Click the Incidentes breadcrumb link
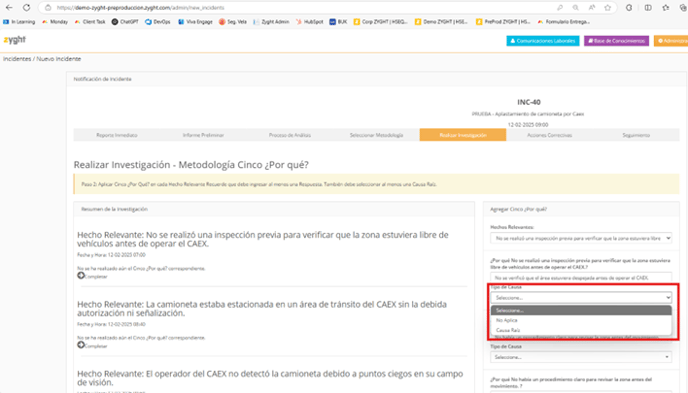This screenshot has width=688, height=393. click(x=17, y=59)
